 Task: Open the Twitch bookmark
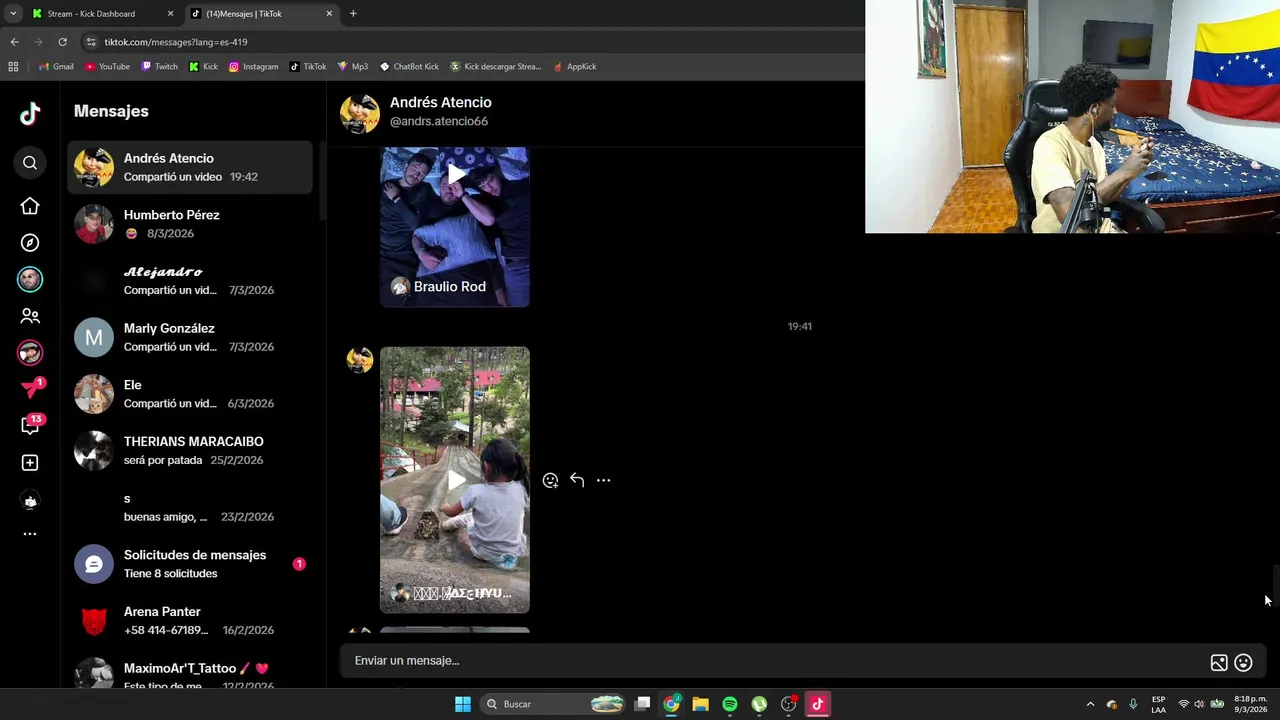[159, 67]
